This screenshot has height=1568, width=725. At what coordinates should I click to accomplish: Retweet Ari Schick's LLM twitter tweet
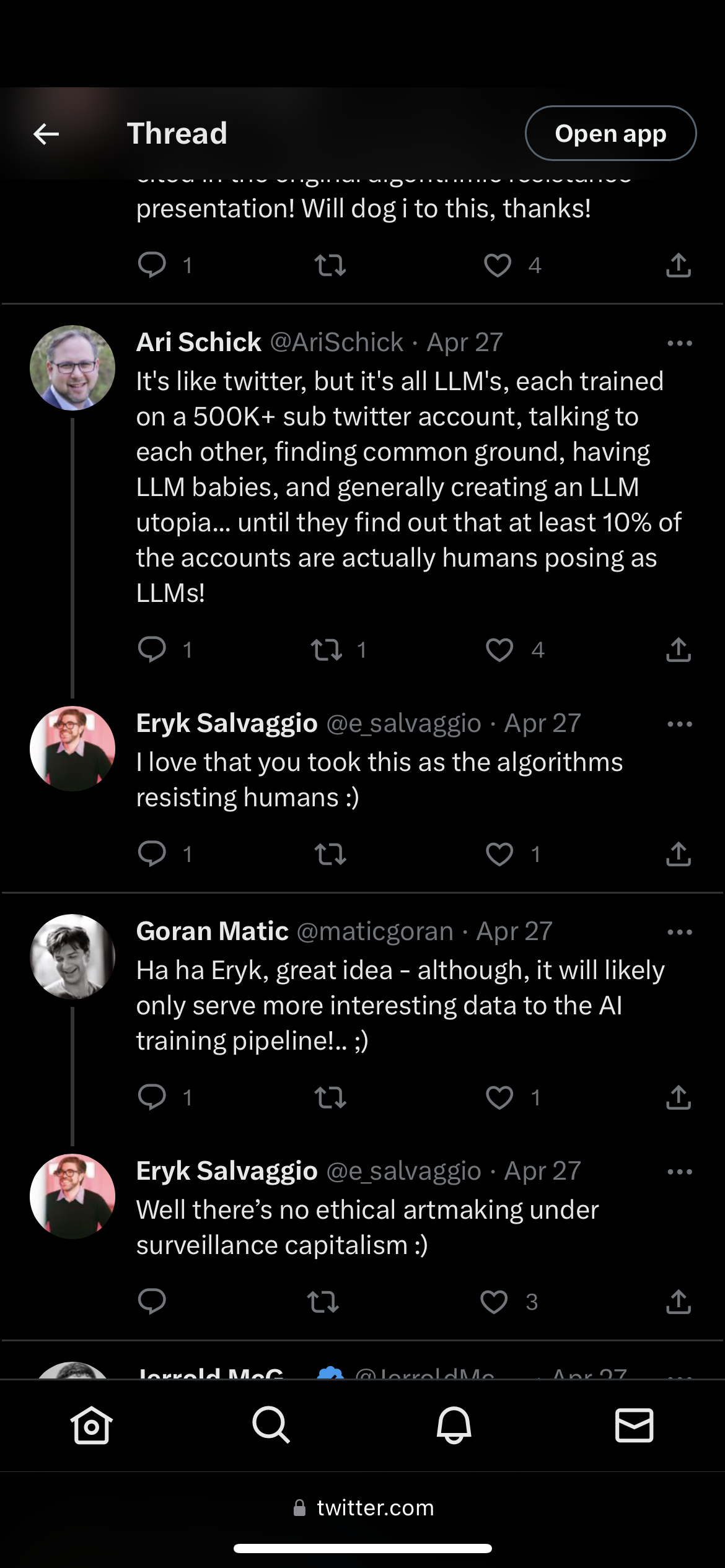[327, 650]
